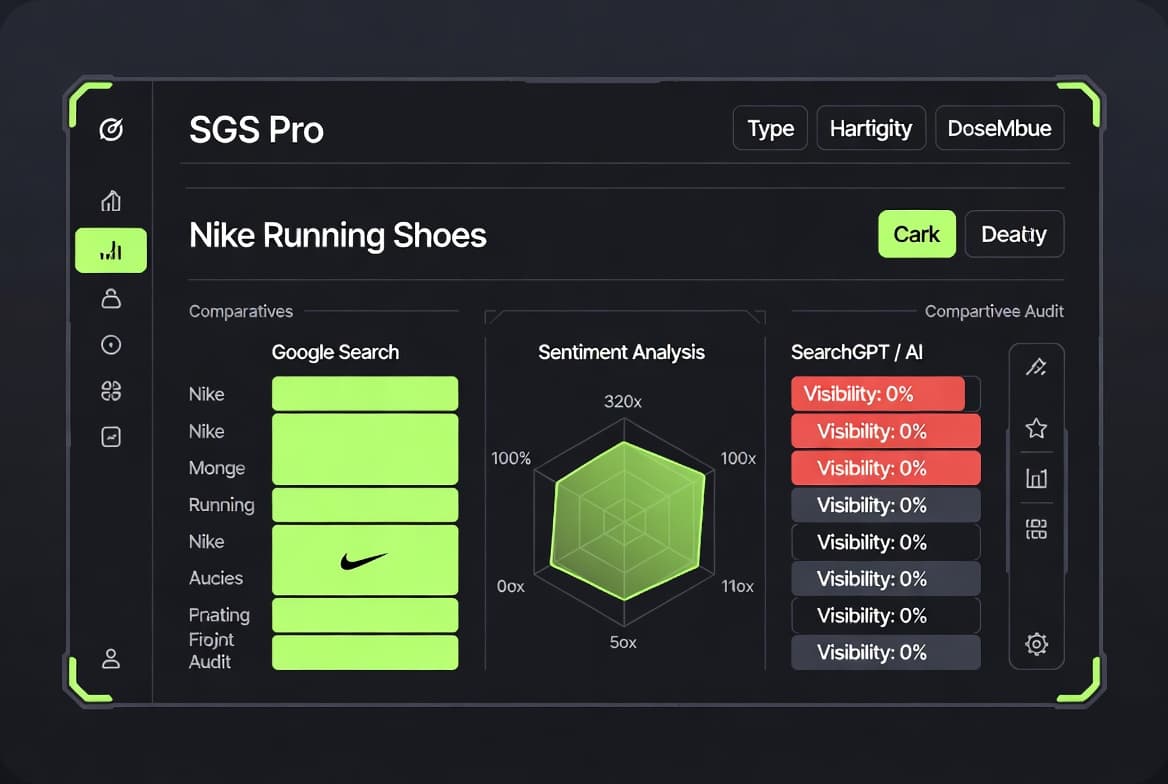
Task: Select the trending chart badge icon in sidebar
Action: point(110,437)
